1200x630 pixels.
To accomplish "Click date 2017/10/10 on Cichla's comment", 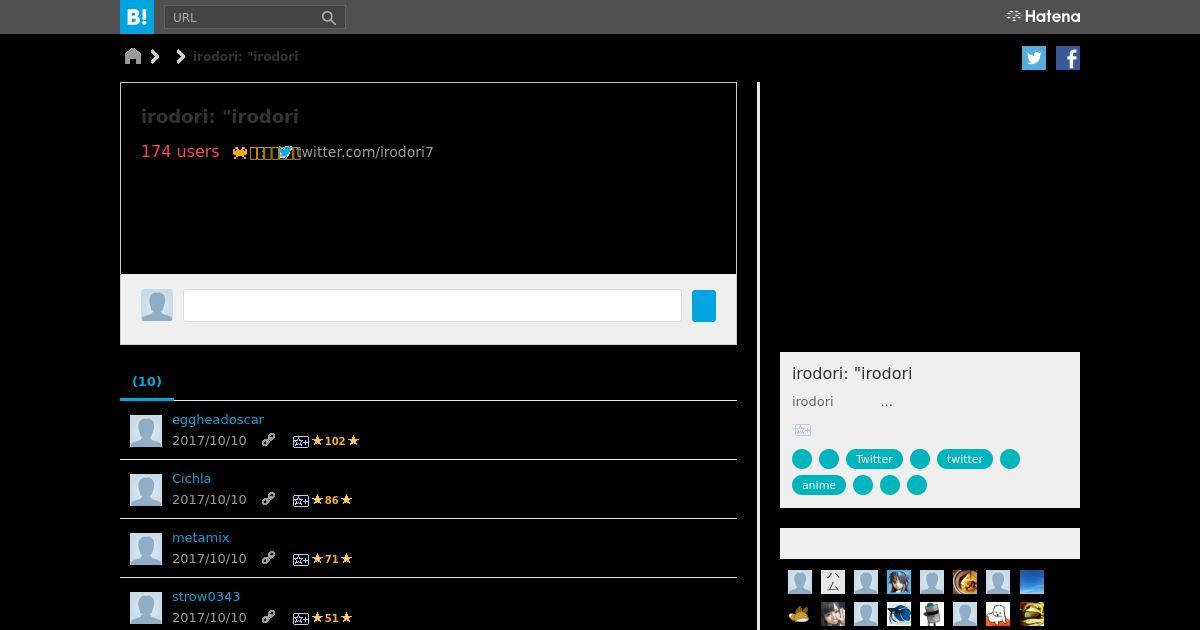I will coord(209,499).
